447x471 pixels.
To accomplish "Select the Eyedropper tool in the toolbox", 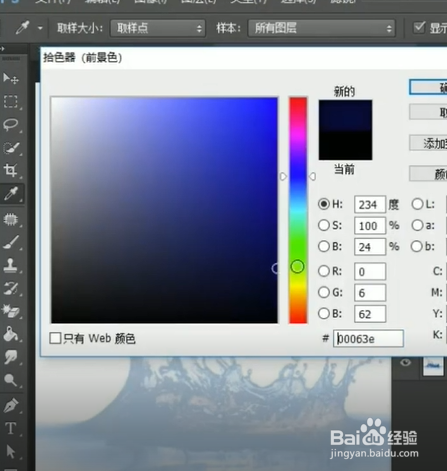I will [x=11, y=194].
